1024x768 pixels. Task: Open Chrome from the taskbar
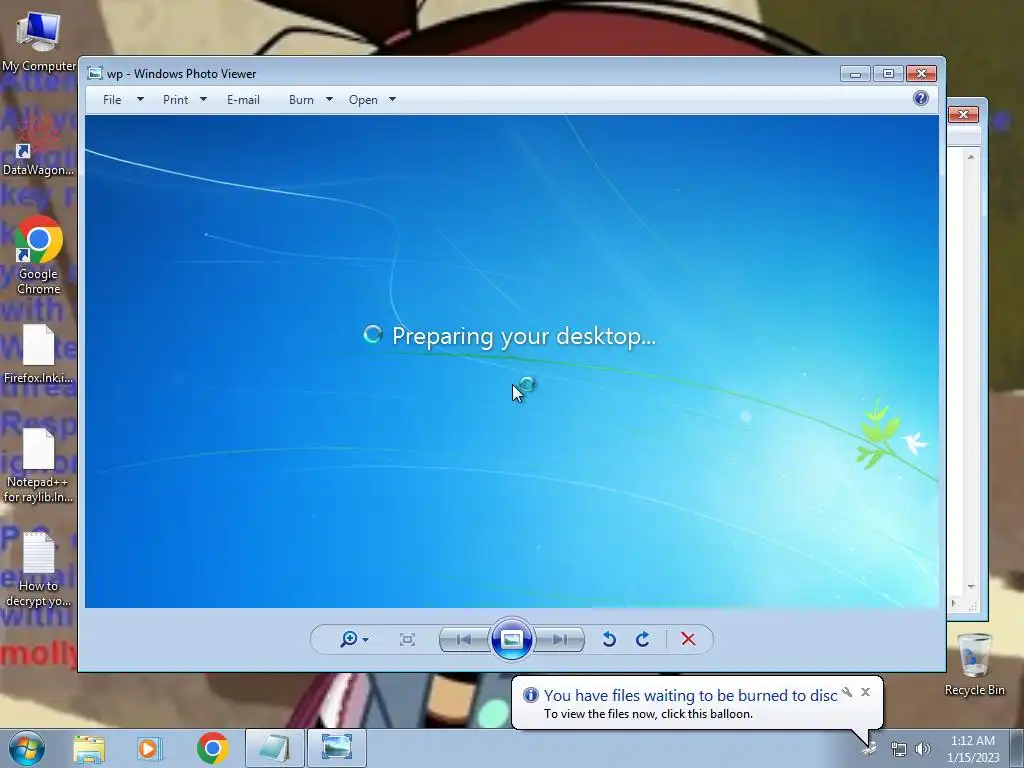point(212,748)
